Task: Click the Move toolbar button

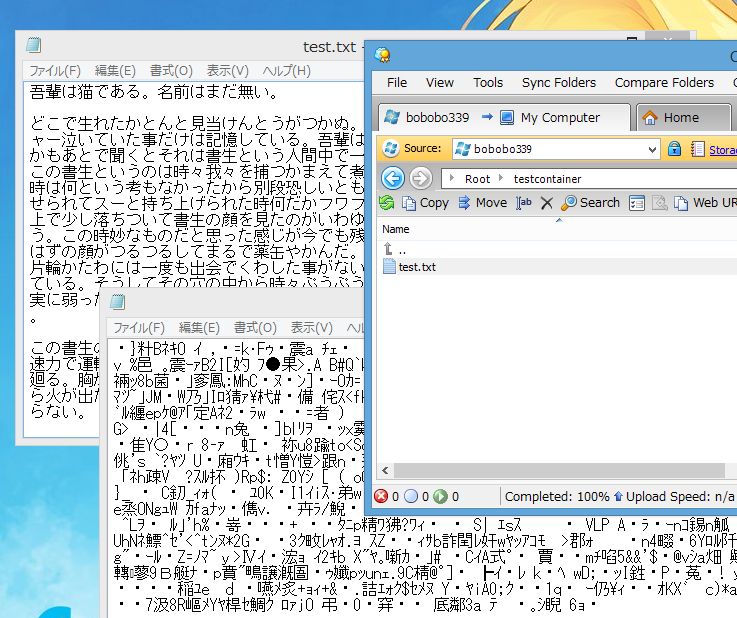Action: click(x=483, y=203)
